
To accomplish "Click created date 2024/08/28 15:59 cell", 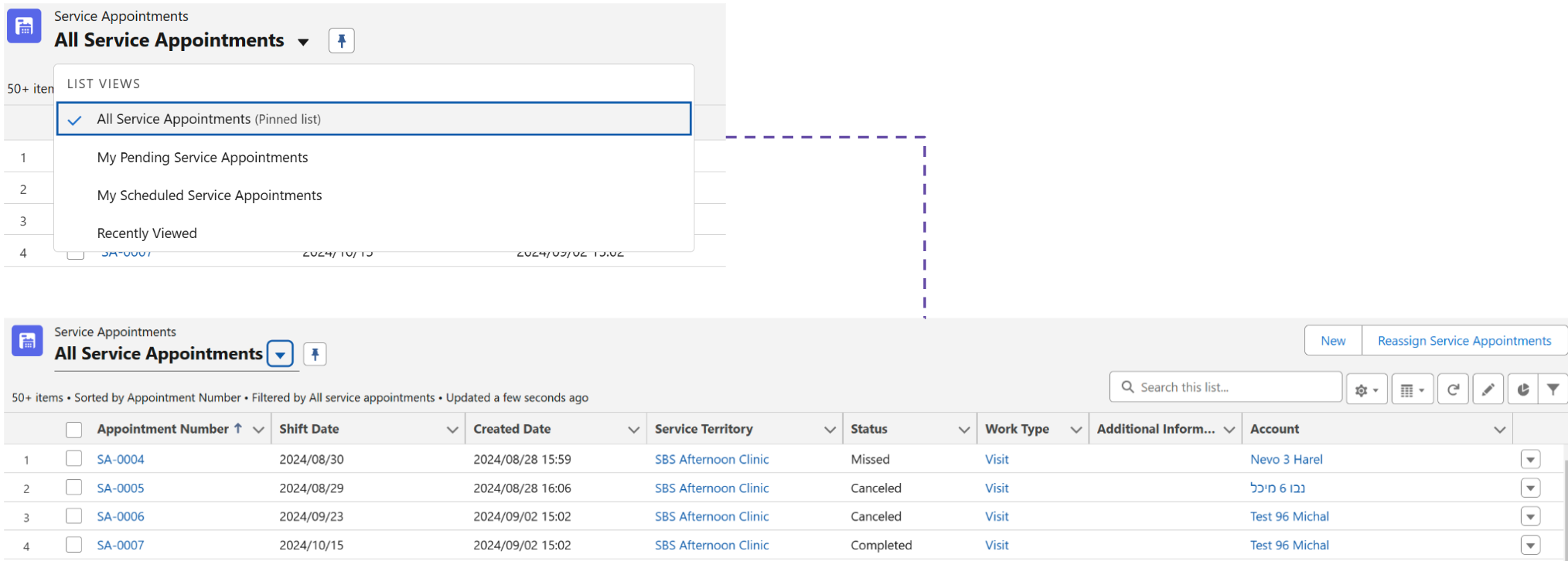I will pyautogui.click(x=522, y=459).
